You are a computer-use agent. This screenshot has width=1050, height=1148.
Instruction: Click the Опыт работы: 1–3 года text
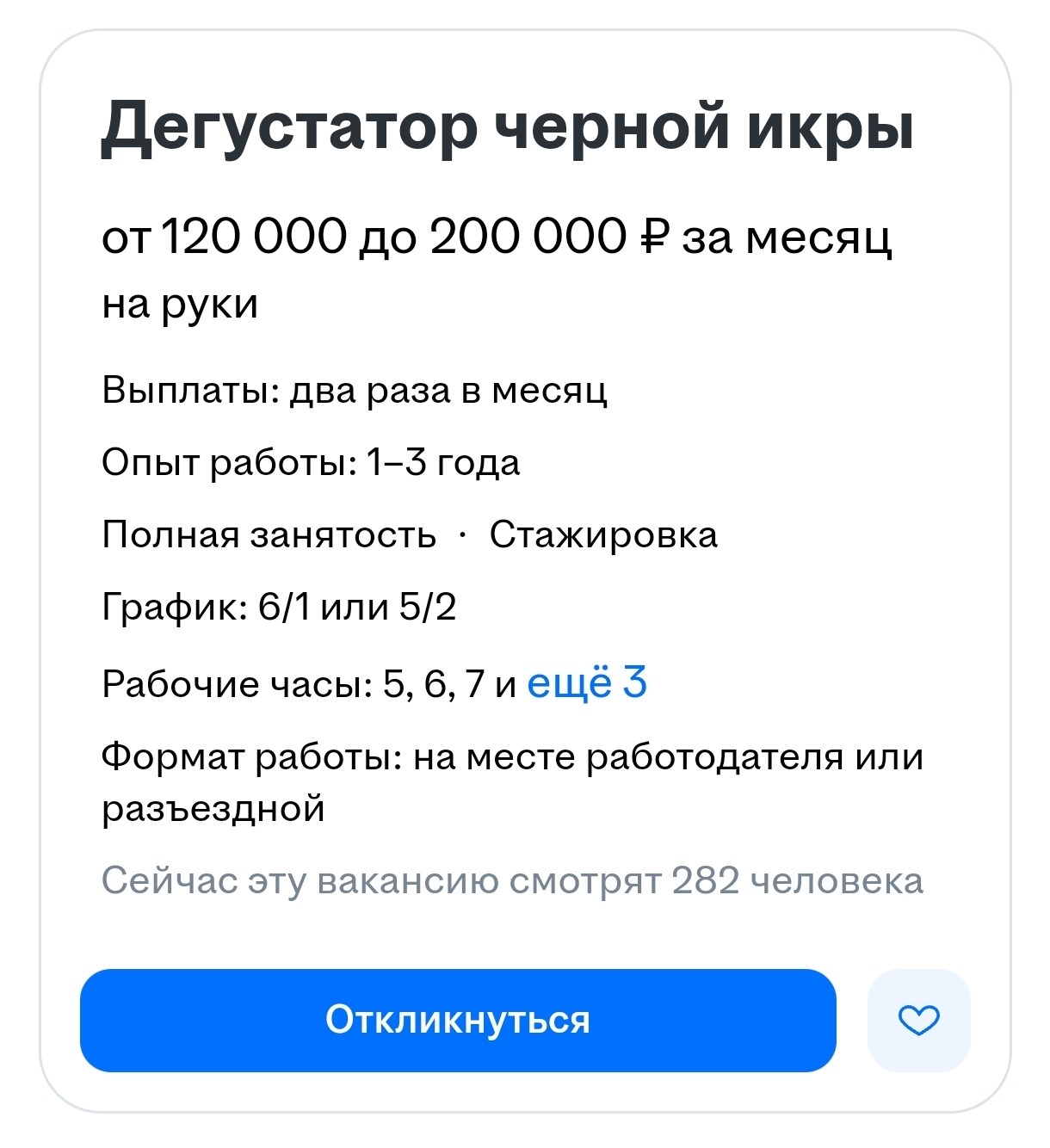(311, 463)
